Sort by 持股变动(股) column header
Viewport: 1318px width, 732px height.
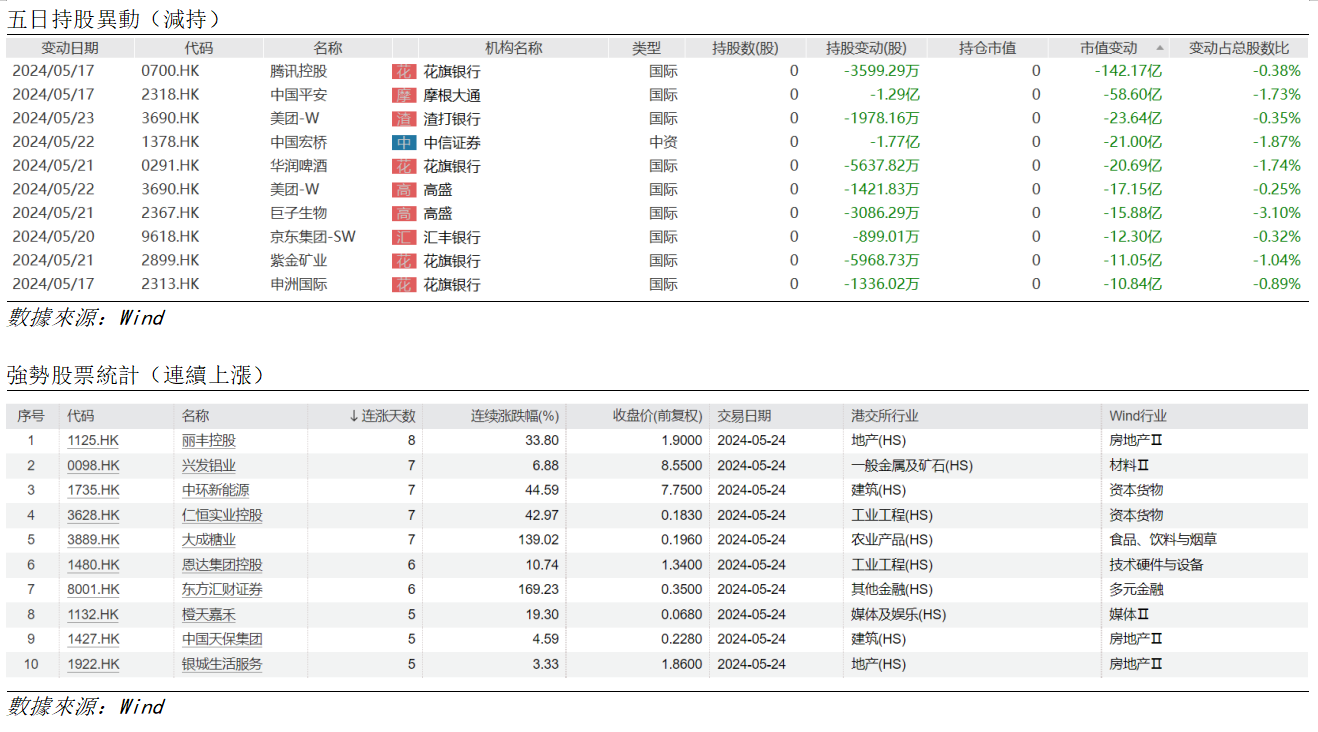click(867, 48)
